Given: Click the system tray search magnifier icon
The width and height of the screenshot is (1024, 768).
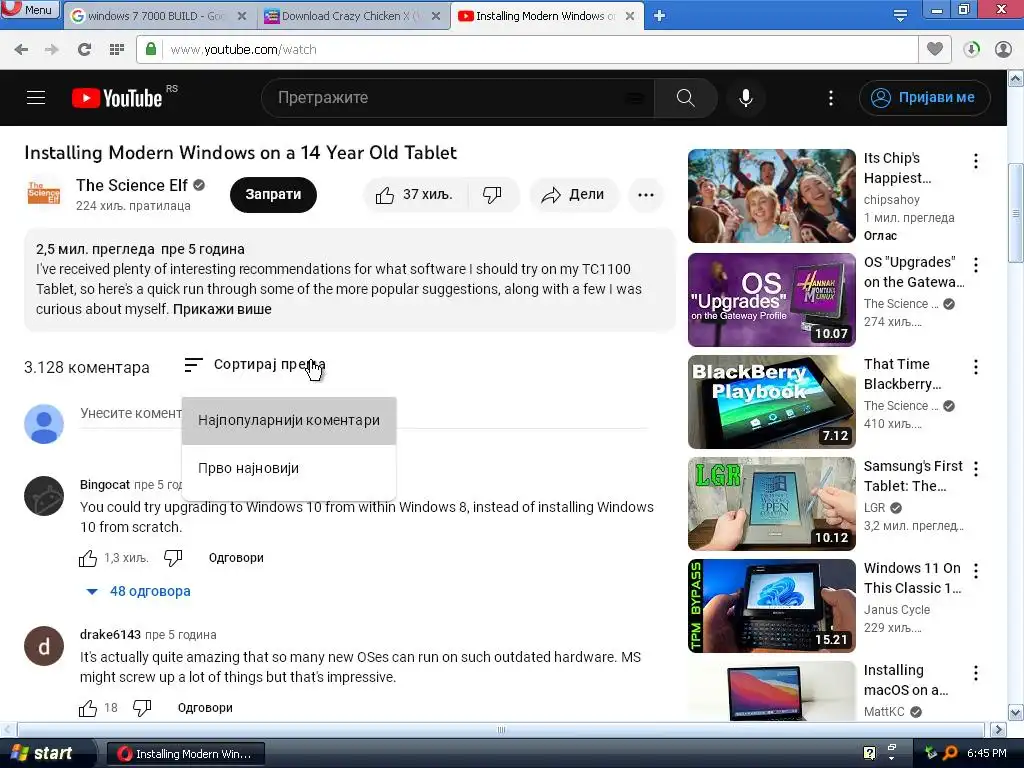Looking at the screenshot, I should [950, 753].
